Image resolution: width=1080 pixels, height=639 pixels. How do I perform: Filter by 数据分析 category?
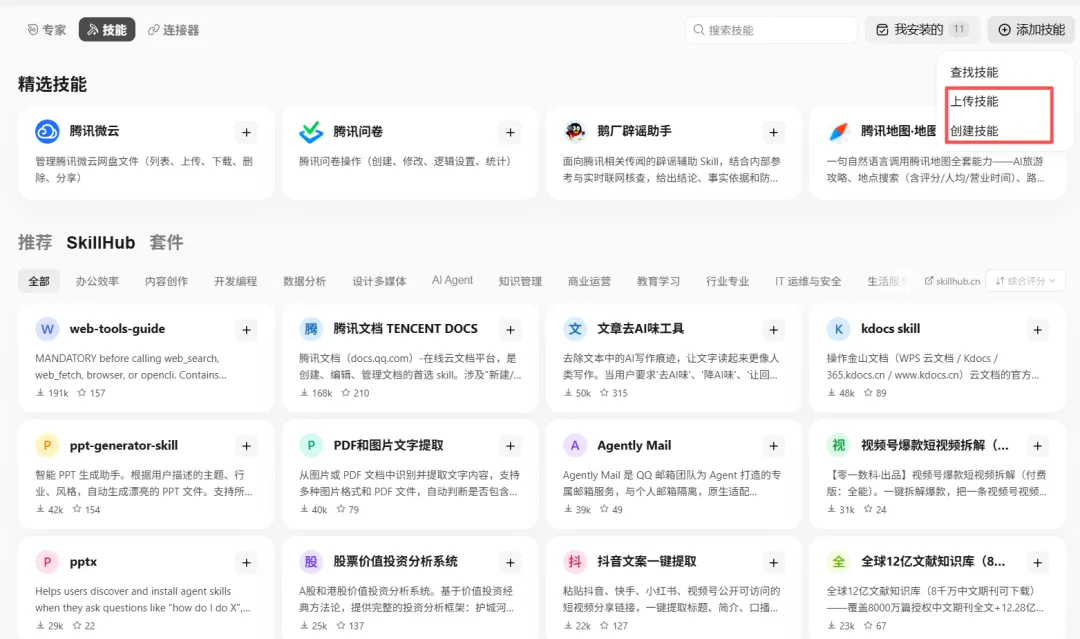[304, 281]
